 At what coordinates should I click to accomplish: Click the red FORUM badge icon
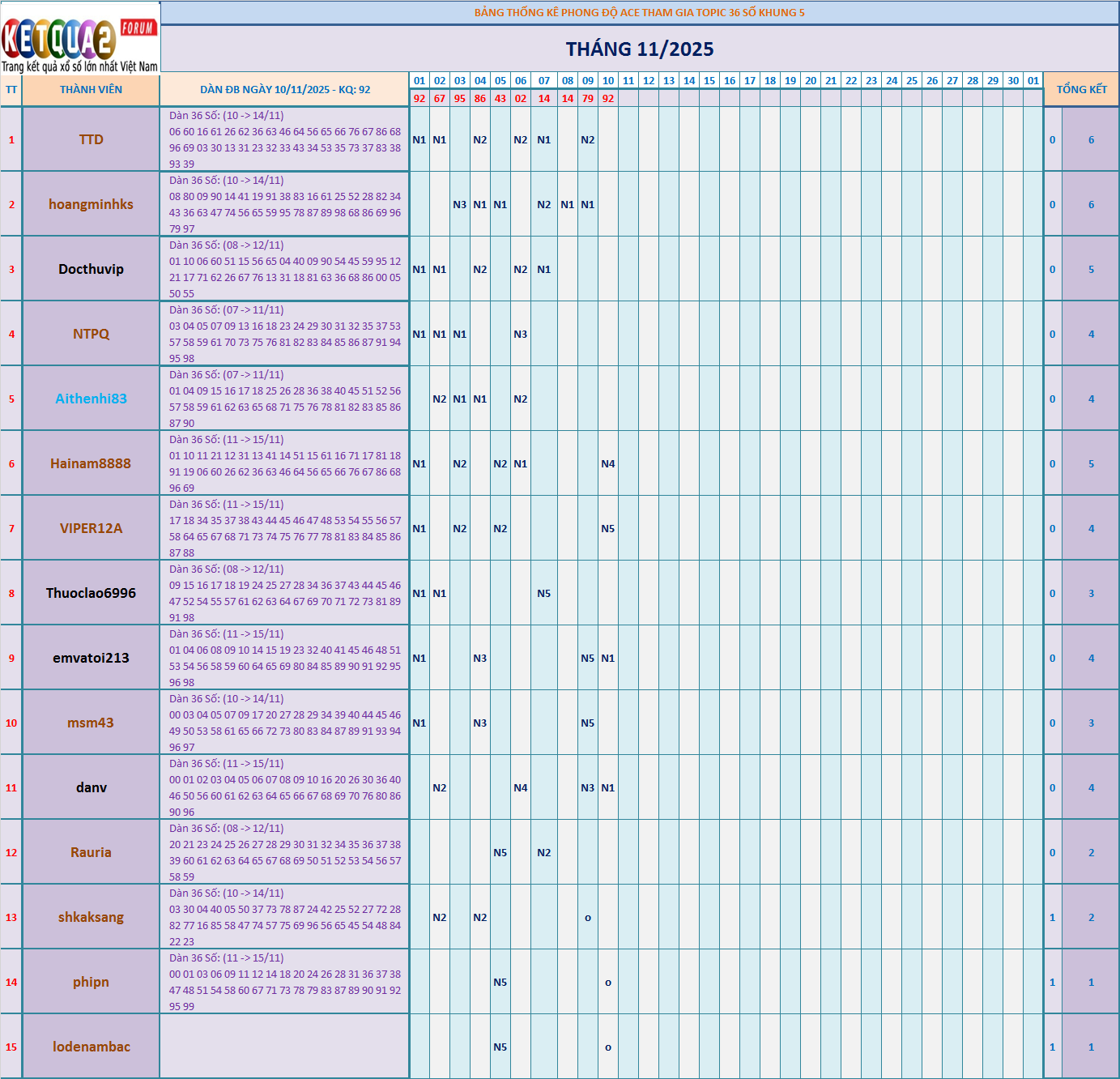point(139,25)
